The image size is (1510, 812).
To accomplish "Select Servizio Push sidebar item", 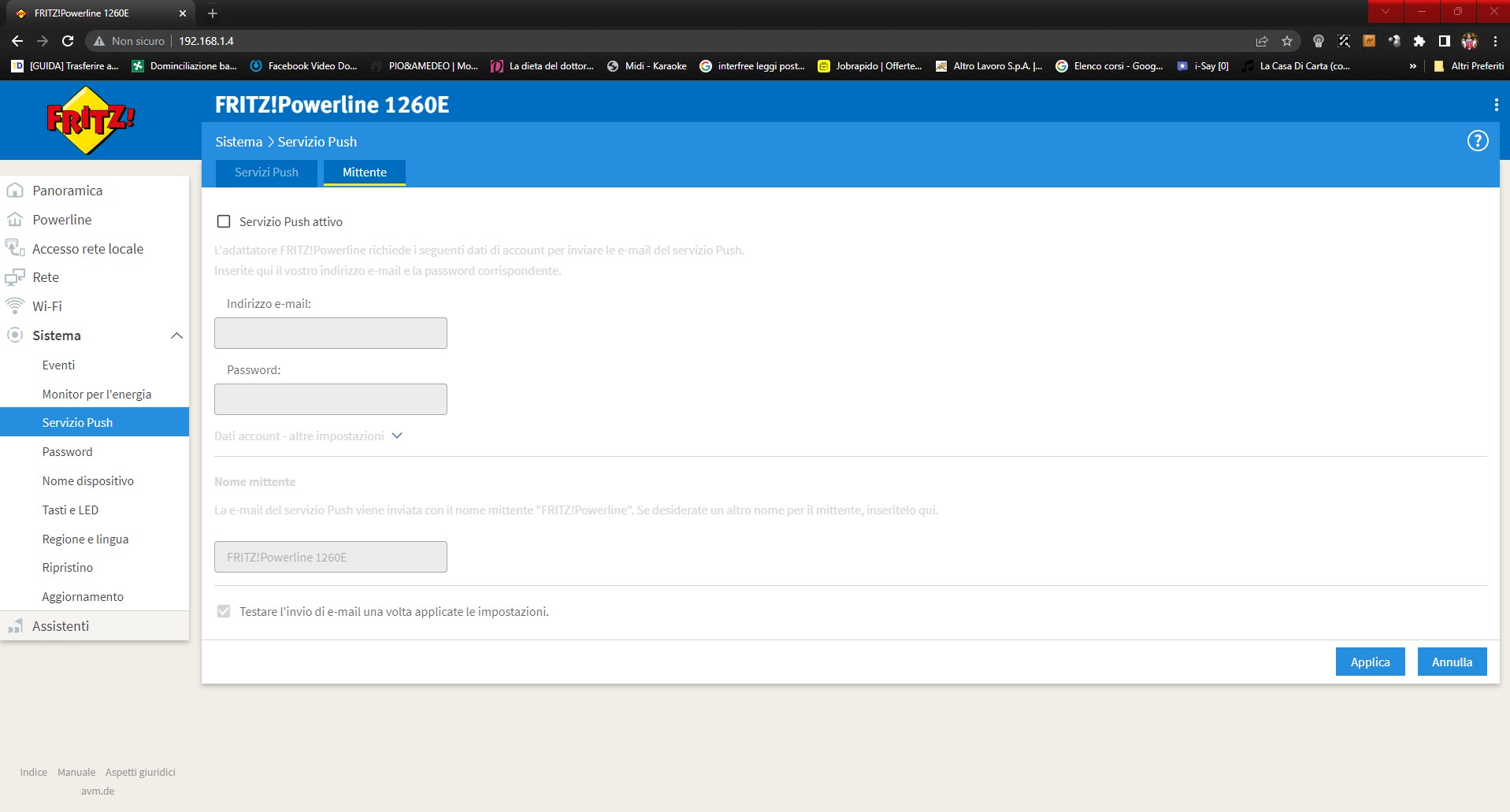I will (x=95, y=422).
